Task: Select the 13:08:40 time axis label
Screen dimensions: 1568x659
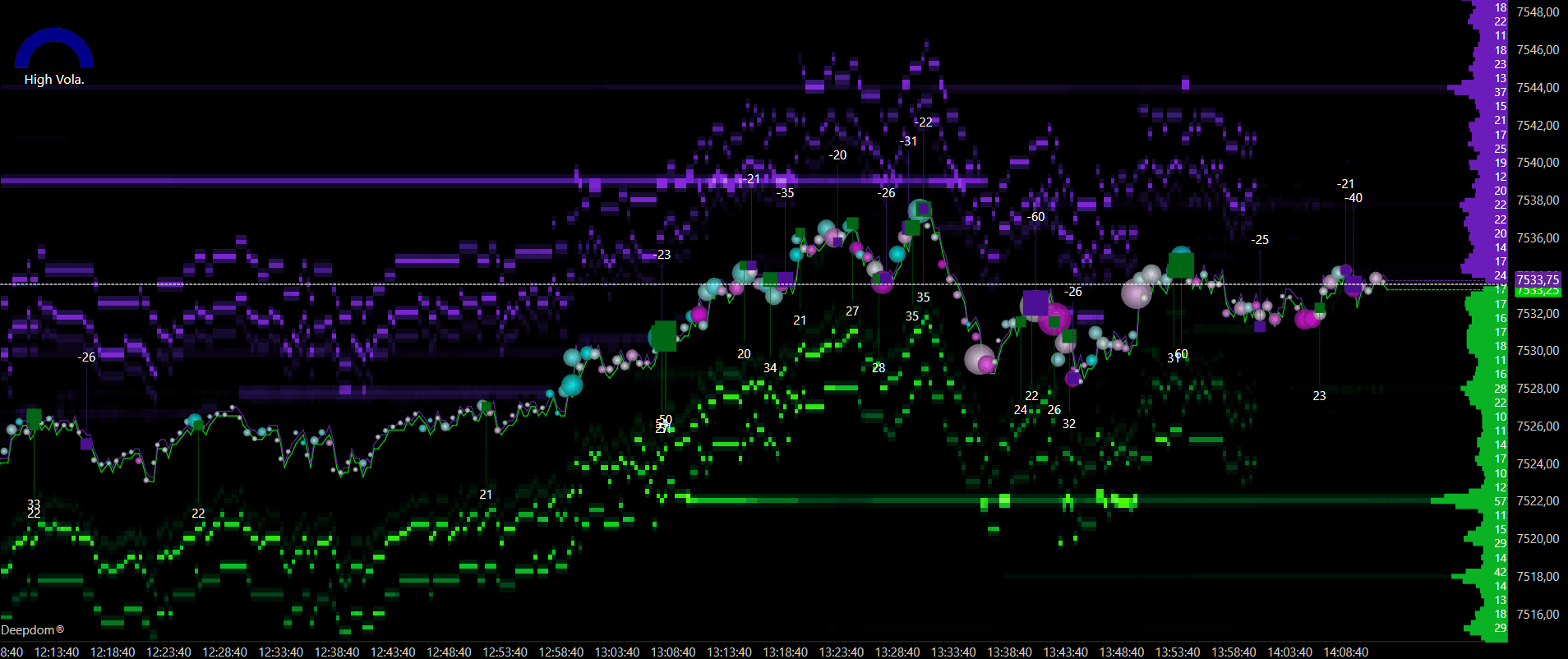Action: click(673, 652)
